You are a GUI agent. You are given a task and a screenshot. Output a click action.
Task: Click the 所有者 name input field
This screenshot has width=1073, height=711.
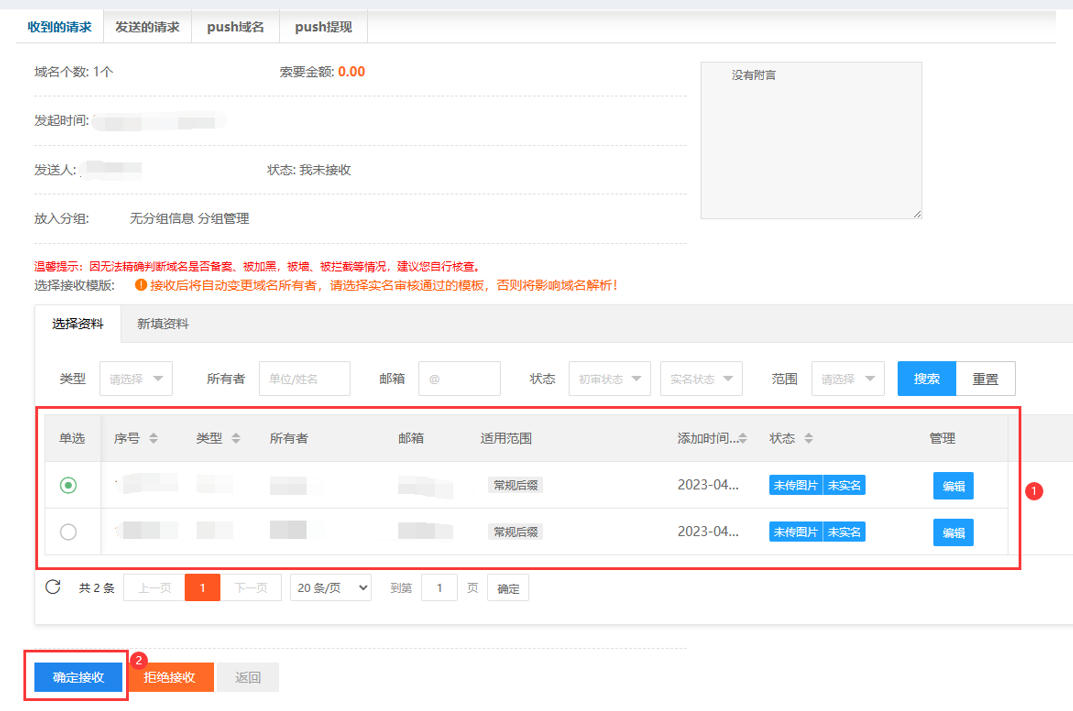click(304, 379)
